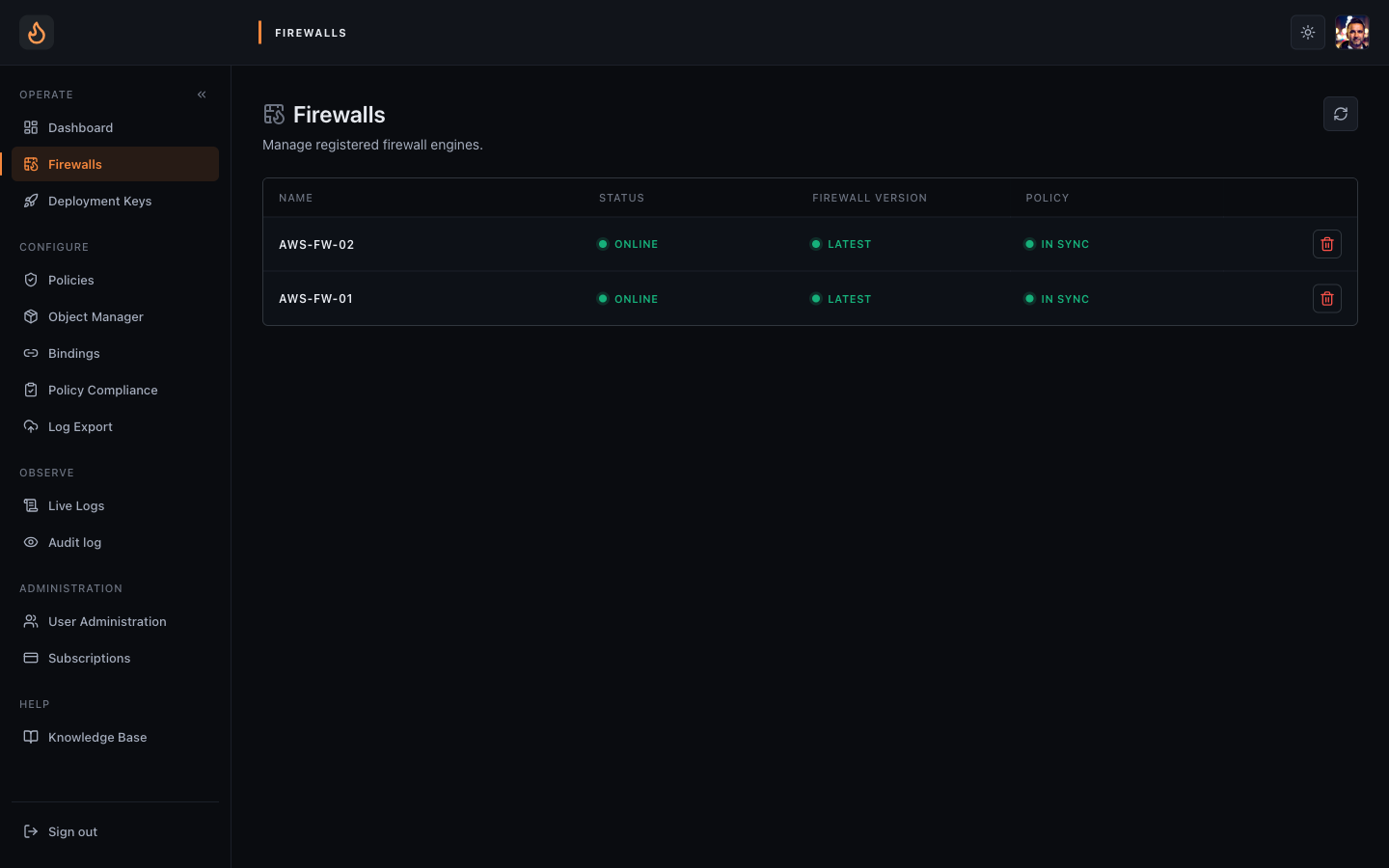This screenshot has width=1389, height=868.
Task: Click the Firewalls page heading icon
Action: coord(274,115)
